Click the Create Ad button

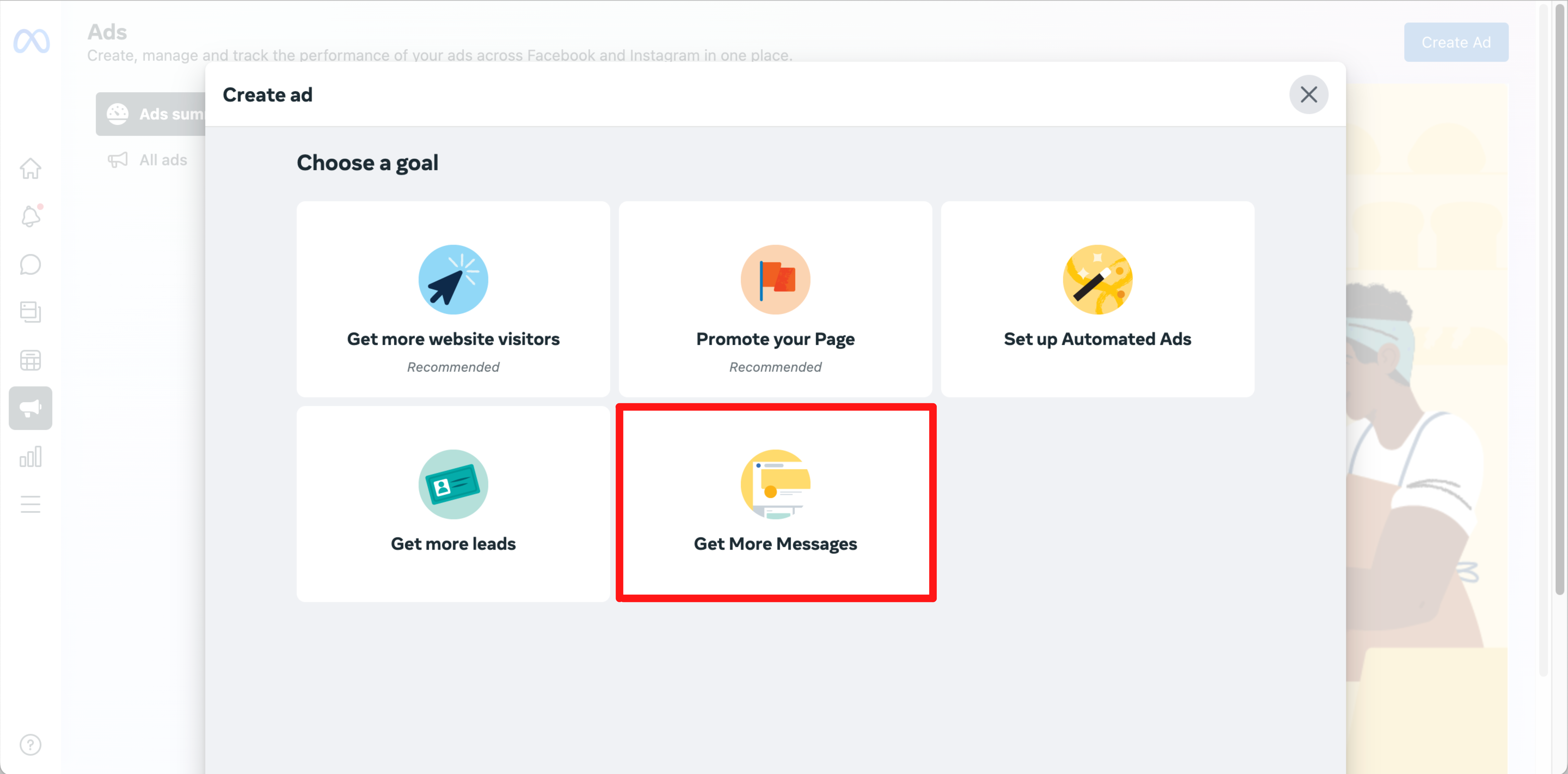pyautogui.click(x=1456, y=42)
